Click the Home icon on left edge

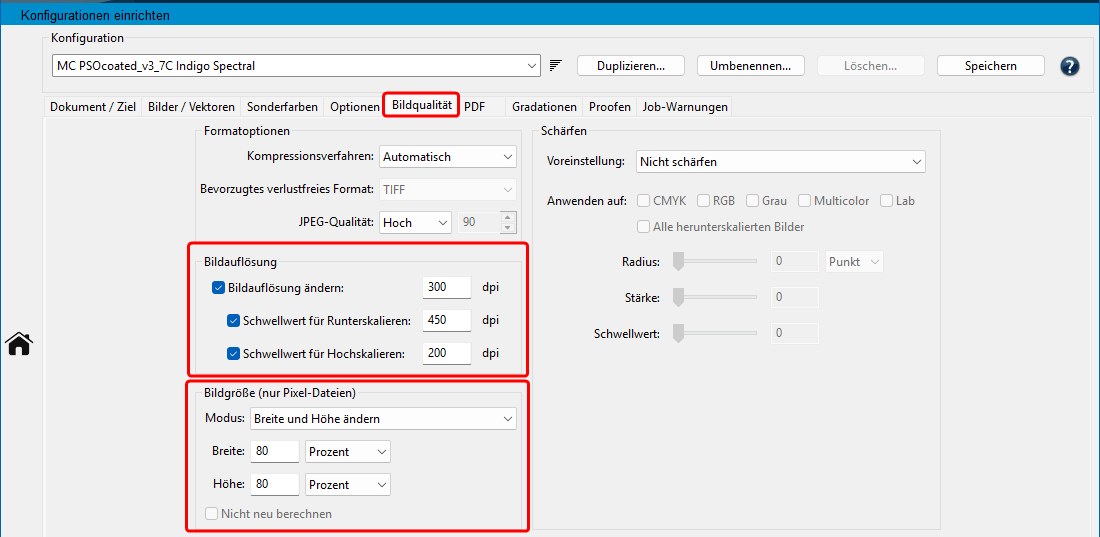click(19, 344)
